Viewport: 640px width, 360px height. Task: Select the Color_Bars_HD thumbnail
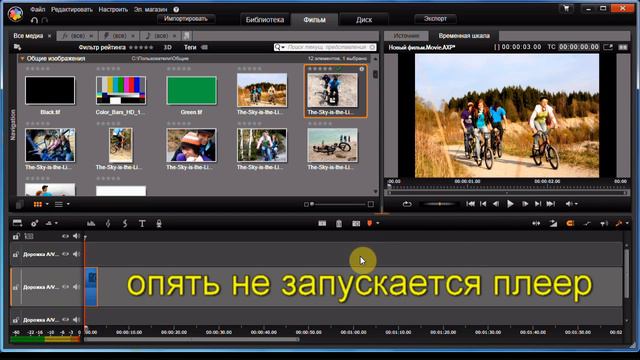pyautogui.click(x=121, y=90)
